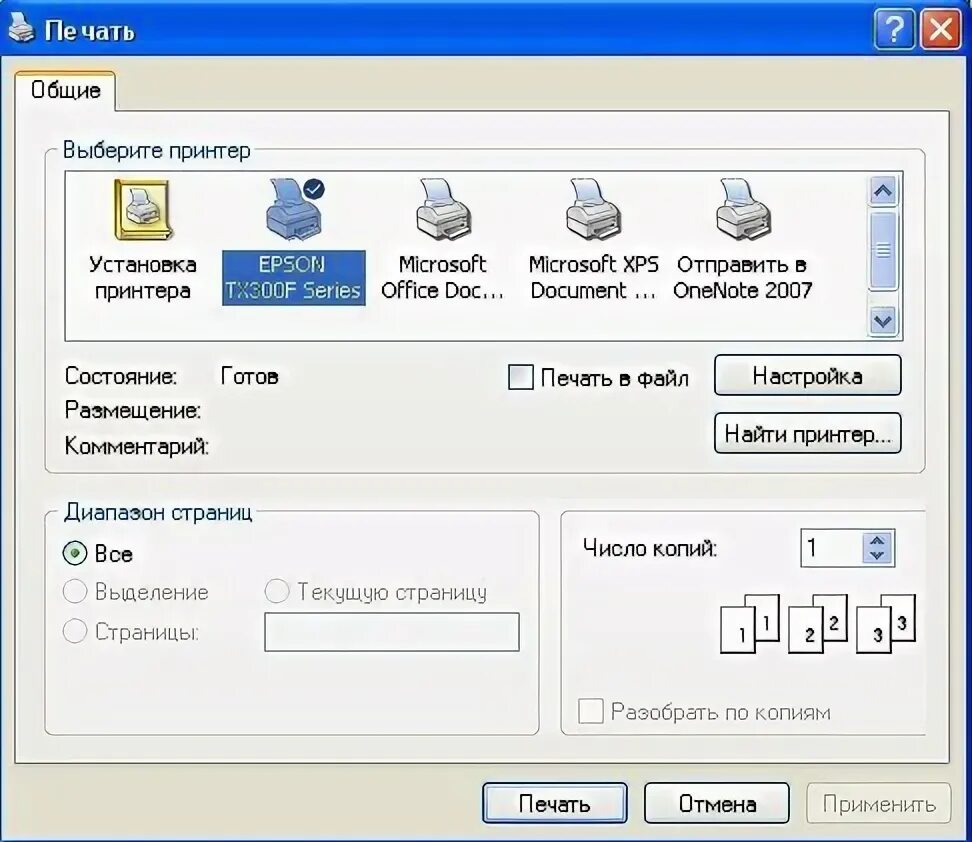The height and width of the screenshot is (842, 972).
Task: Toggle the Разобрать по копиям checkbox
Action: point(590,711)
